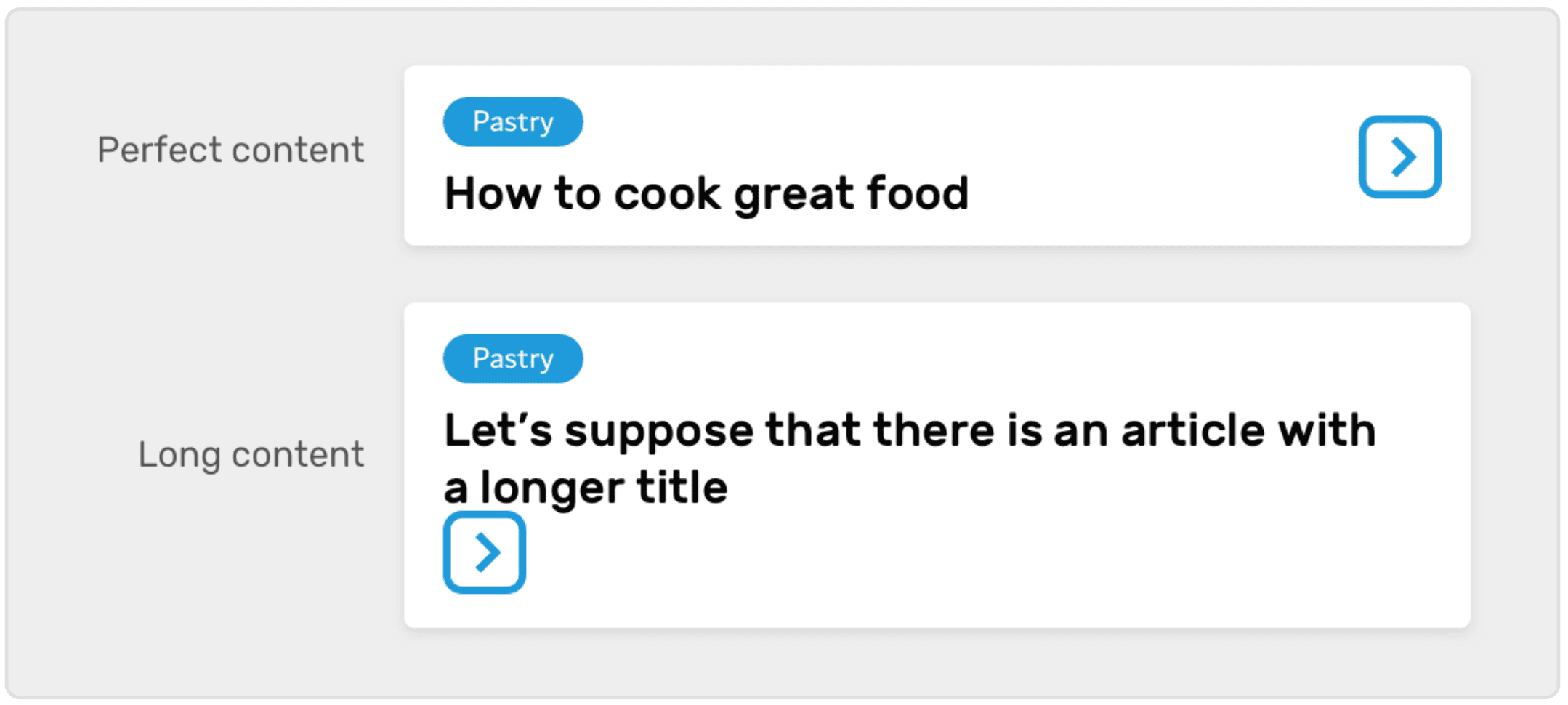This screenshot has width=1568, height=705.
Task: Click the 'Perfect content' label
Action: click(230, 150)
